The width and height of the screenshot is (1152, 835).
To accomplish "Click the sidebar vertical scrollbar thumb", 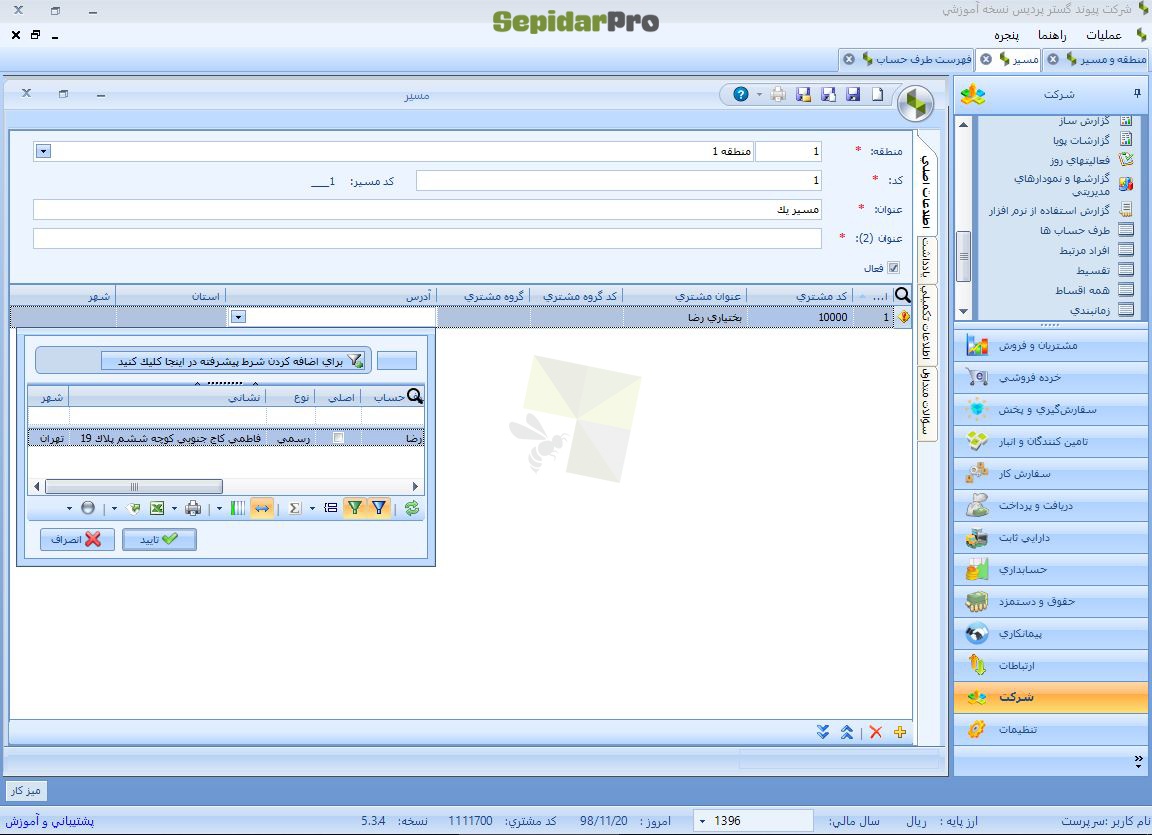I will 963,256.
